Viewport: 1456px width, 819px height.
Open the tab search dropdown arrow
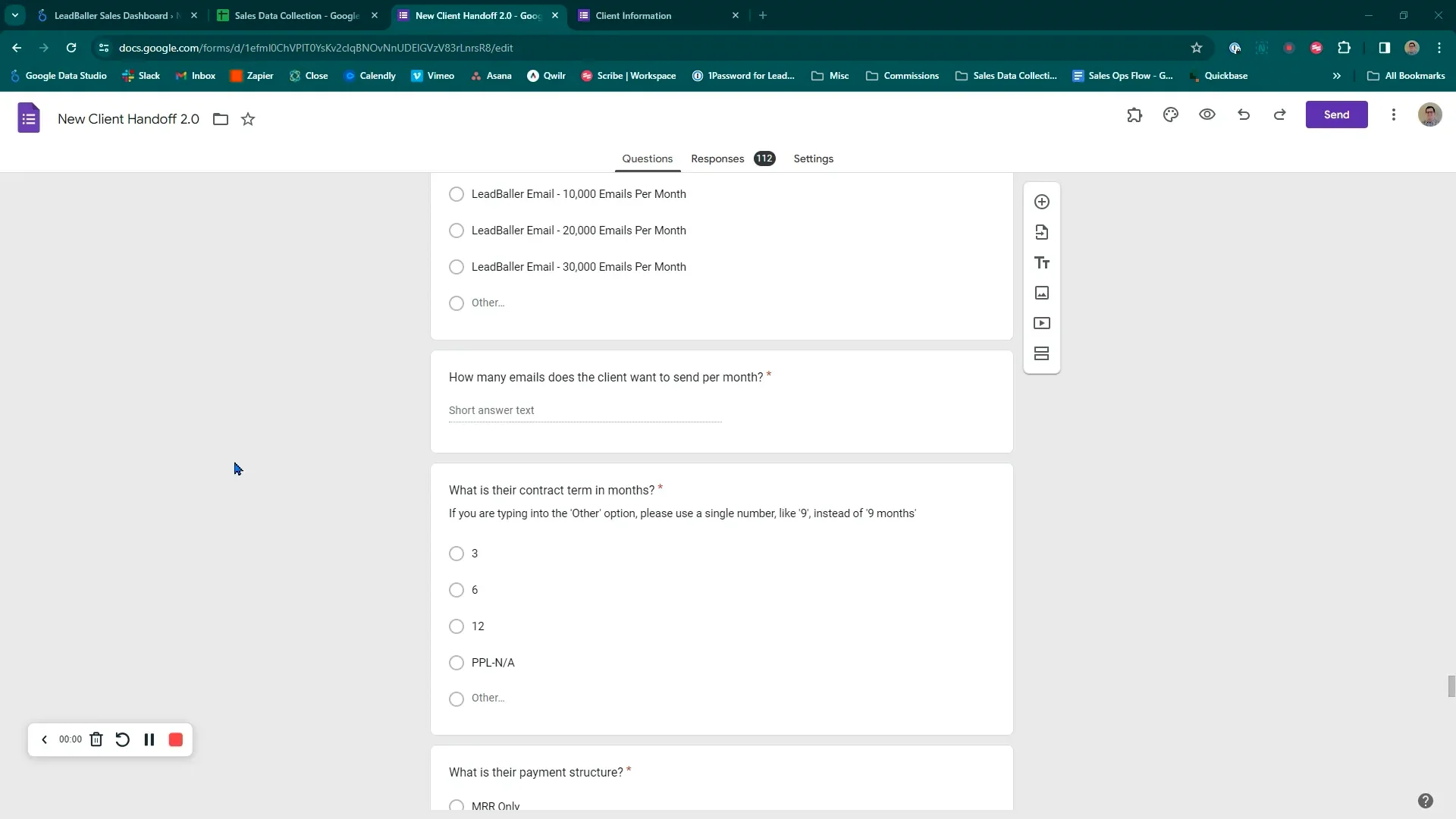(x=14, y=15)
